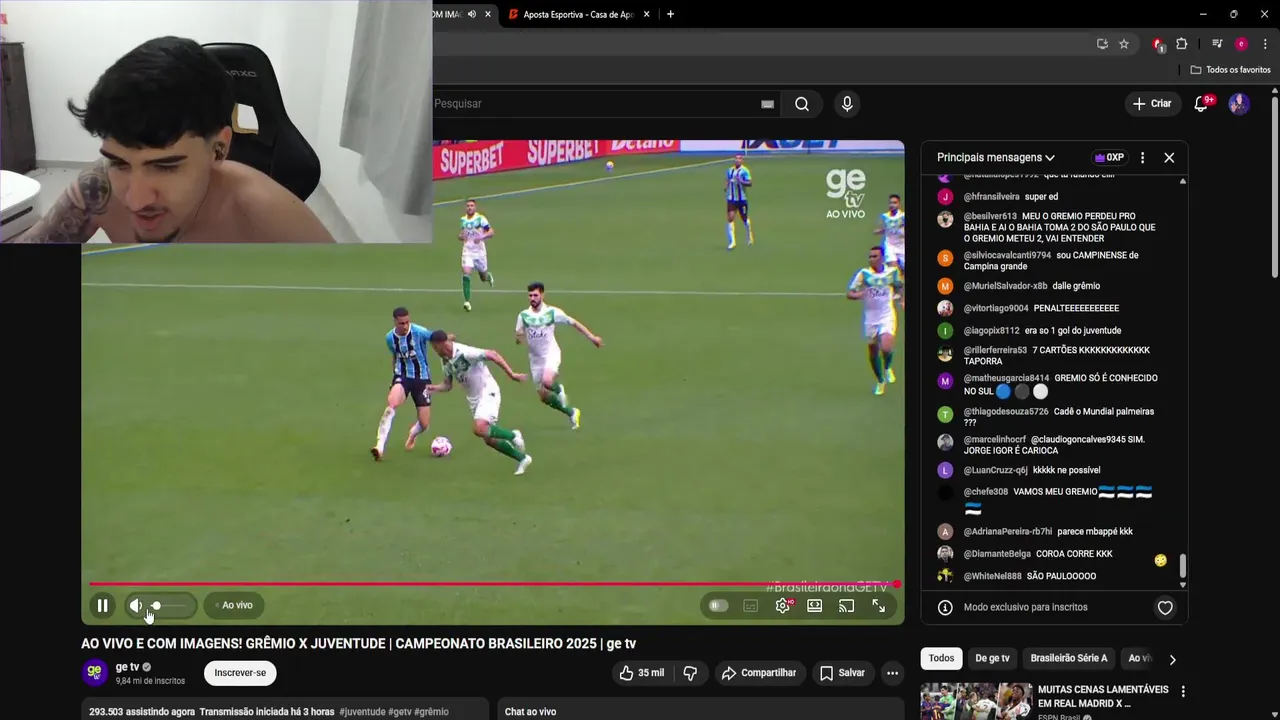1280x720 pixels.
Task: Open Chrome three-dot menu
Action: (x=1265, y=44)
